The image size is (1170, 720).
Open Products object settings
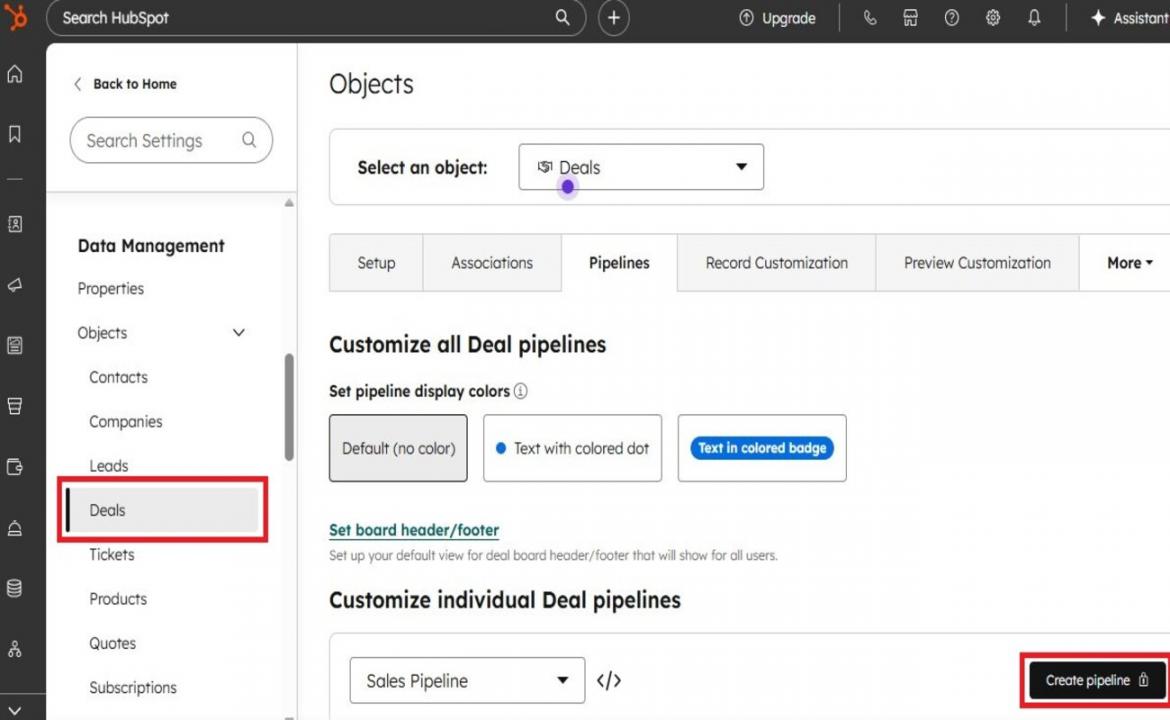(x=118, y=598)
